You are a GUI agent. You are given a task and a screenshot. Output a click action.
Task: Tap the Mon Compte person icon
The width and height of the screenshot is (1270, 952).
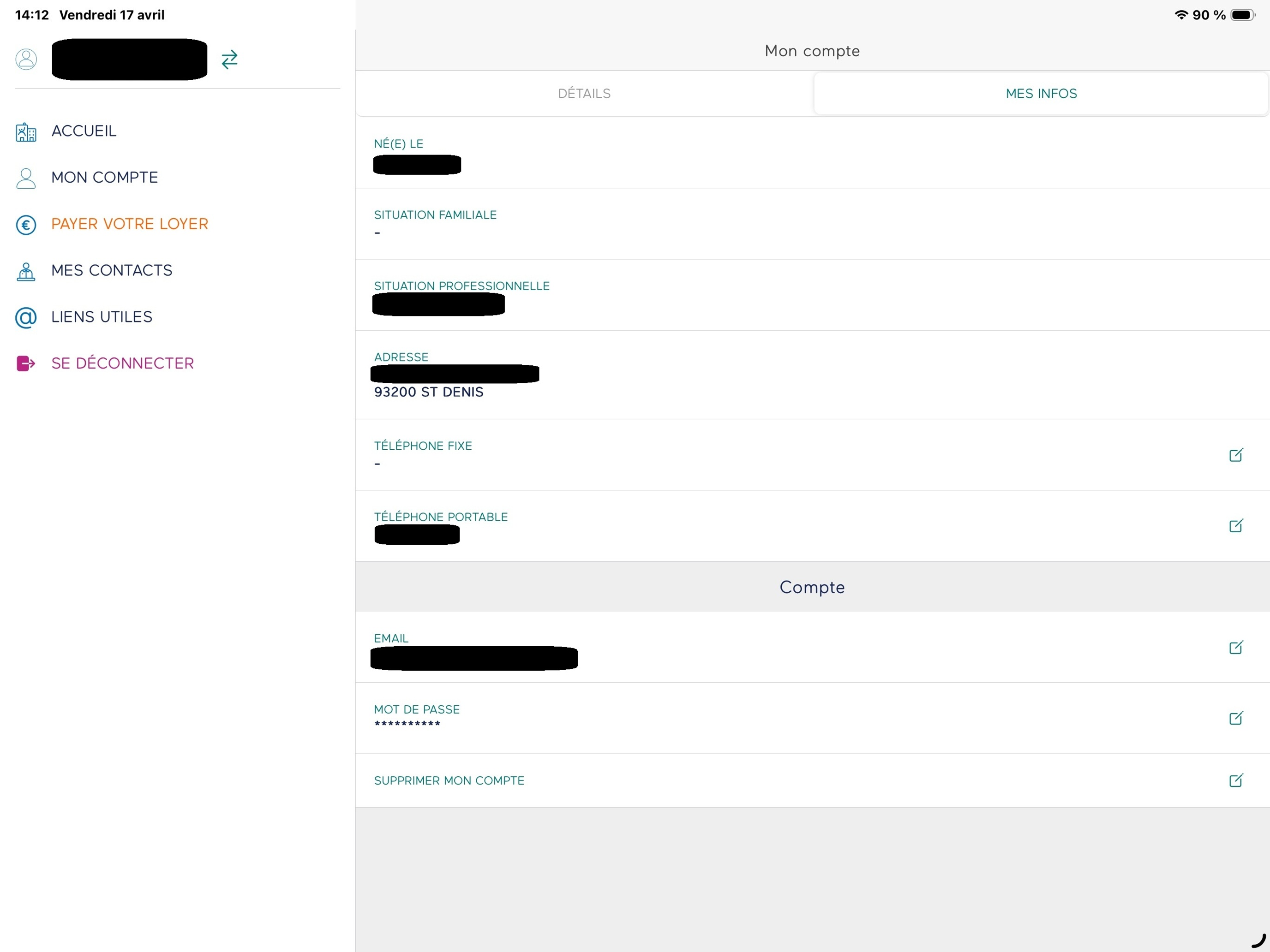point(26,178)
